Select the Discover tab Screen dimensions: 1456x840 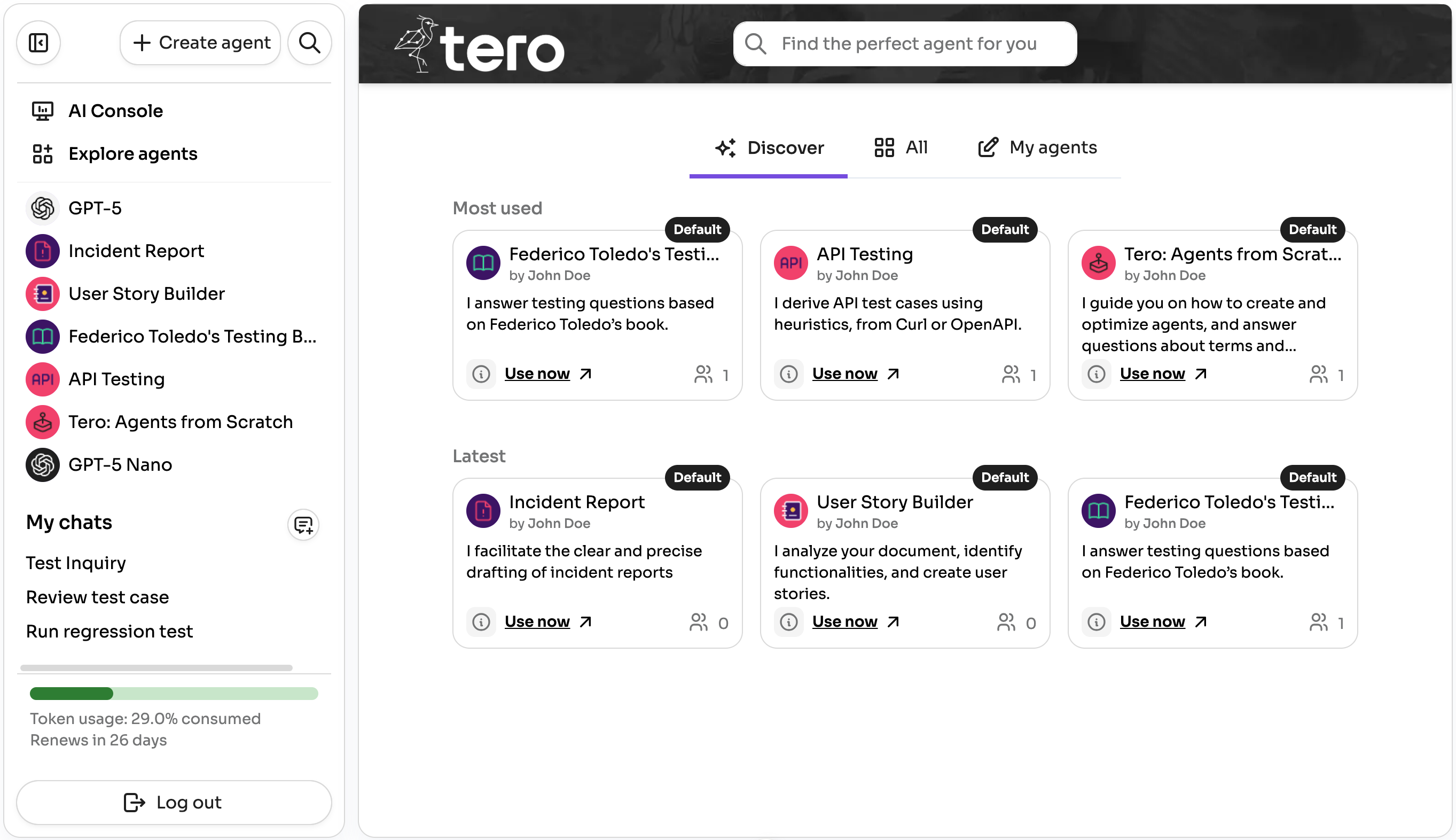click(x=769, y=147)
